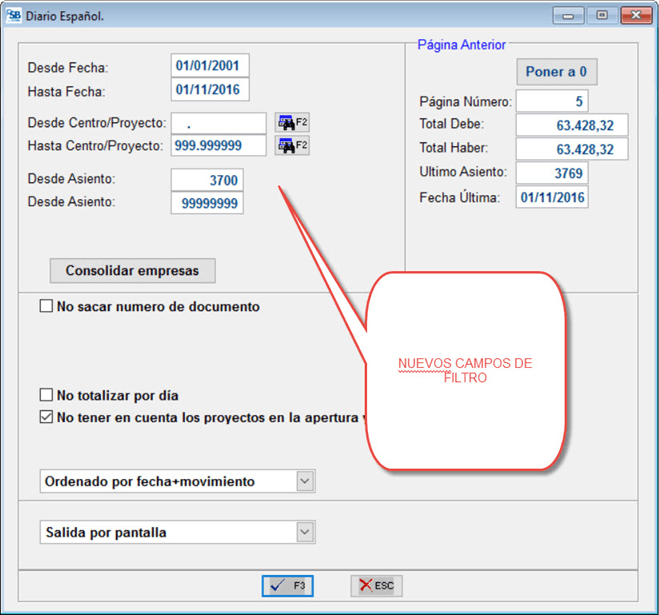Viewport: 659px width, 615px height.
Task: Click the Desde Fecha date field
Action: coord(210,67)
